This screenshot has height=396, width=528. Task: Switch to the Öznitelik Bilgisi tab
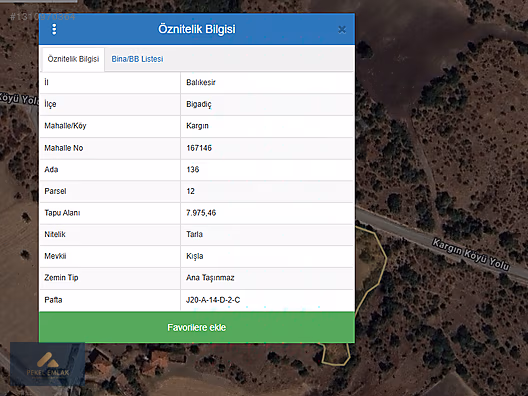73,59
